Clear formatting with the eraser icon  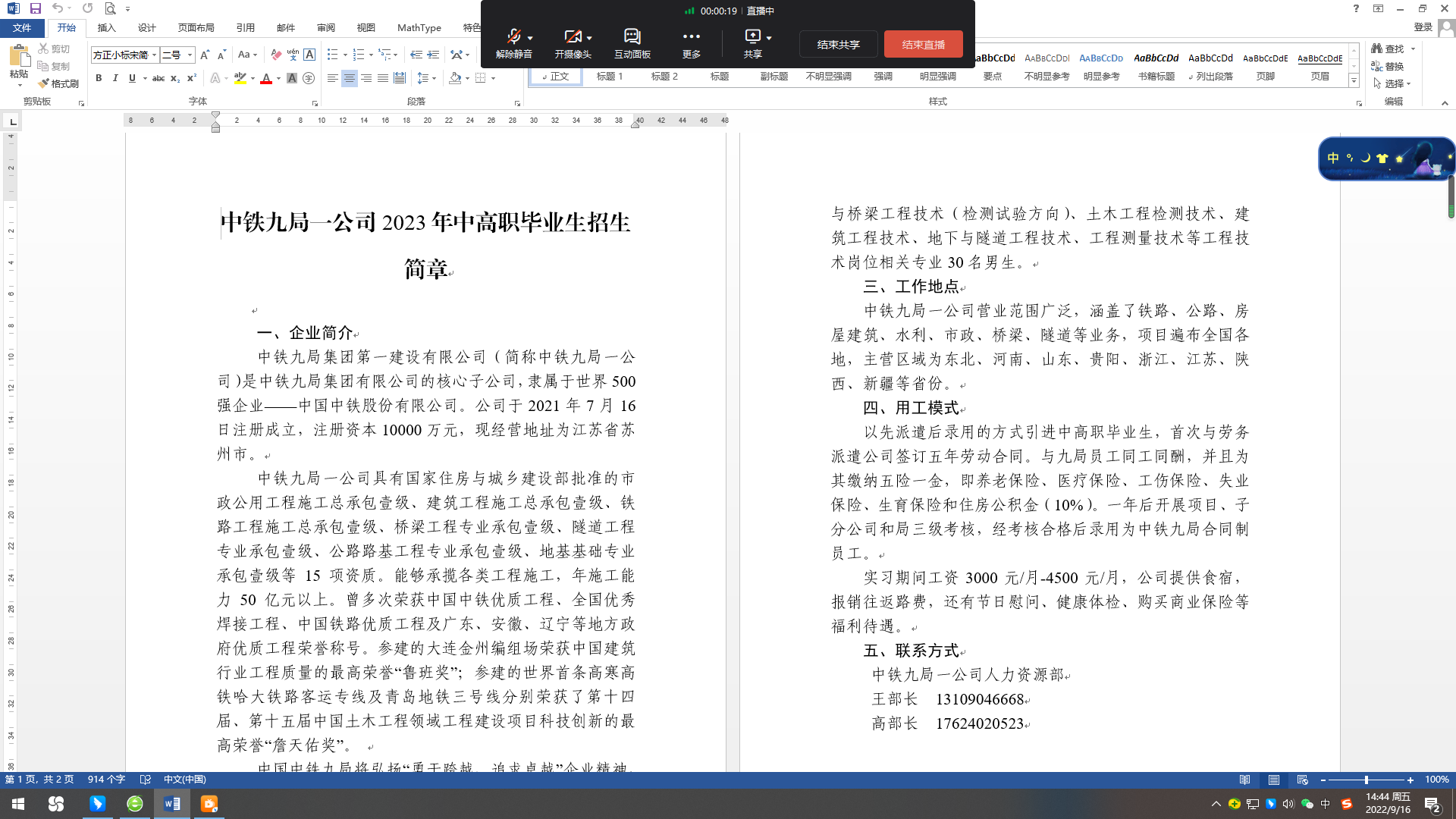coord(276,55)
